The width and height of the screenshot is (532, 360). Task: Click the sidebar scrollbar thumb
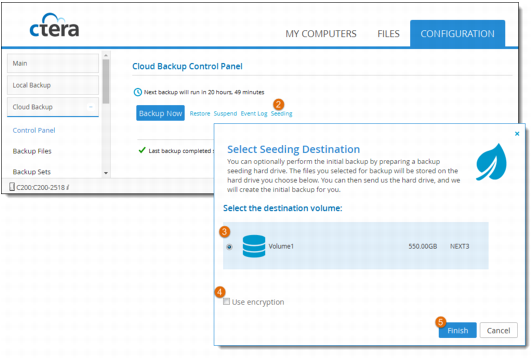tap(106, 81)
